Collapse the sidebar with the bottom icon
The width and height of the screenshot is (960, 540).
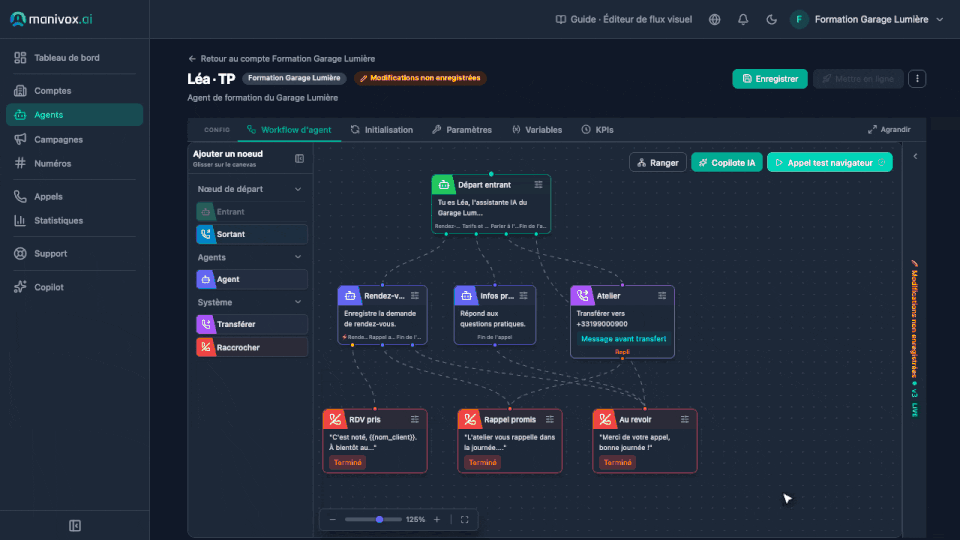(x=75, y=525)
